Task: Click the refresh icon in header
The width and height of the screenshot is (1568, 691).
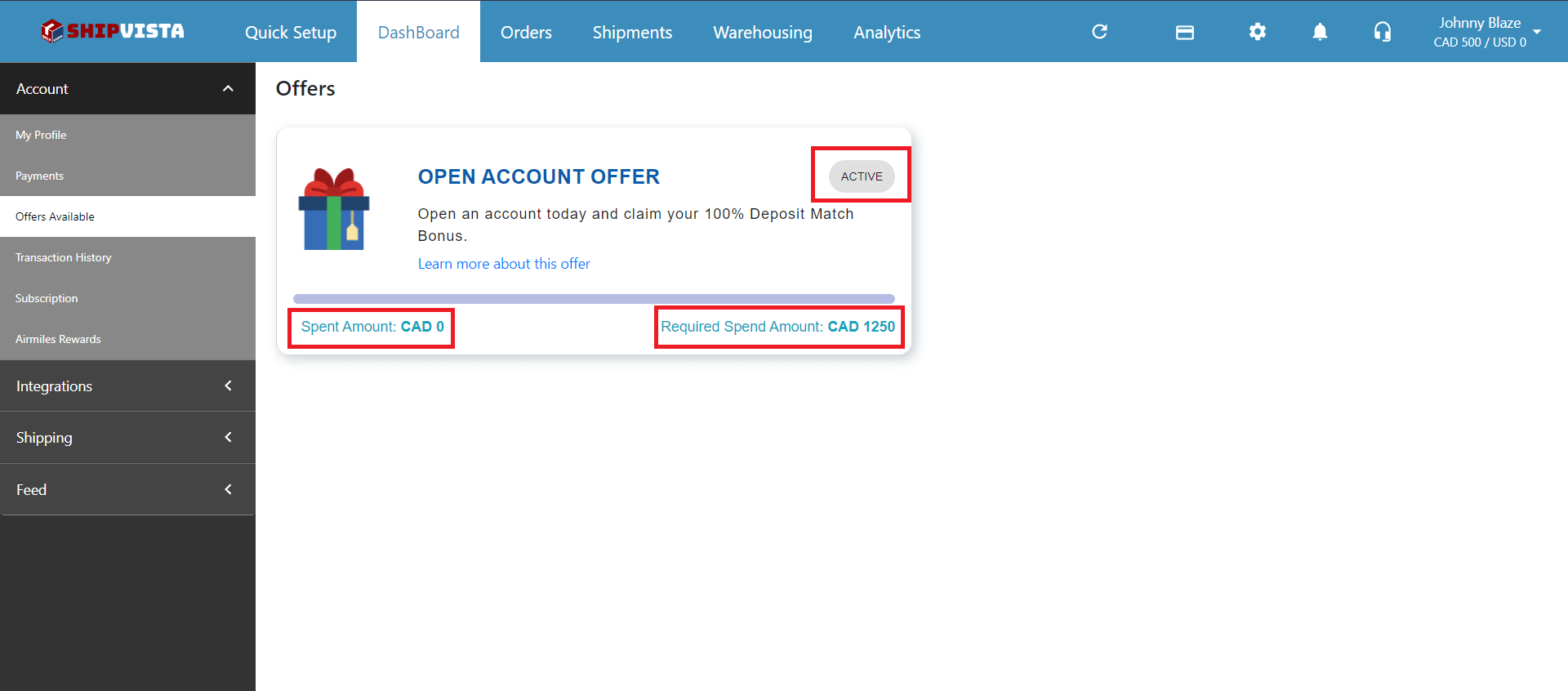Action: pos(1099,32)
